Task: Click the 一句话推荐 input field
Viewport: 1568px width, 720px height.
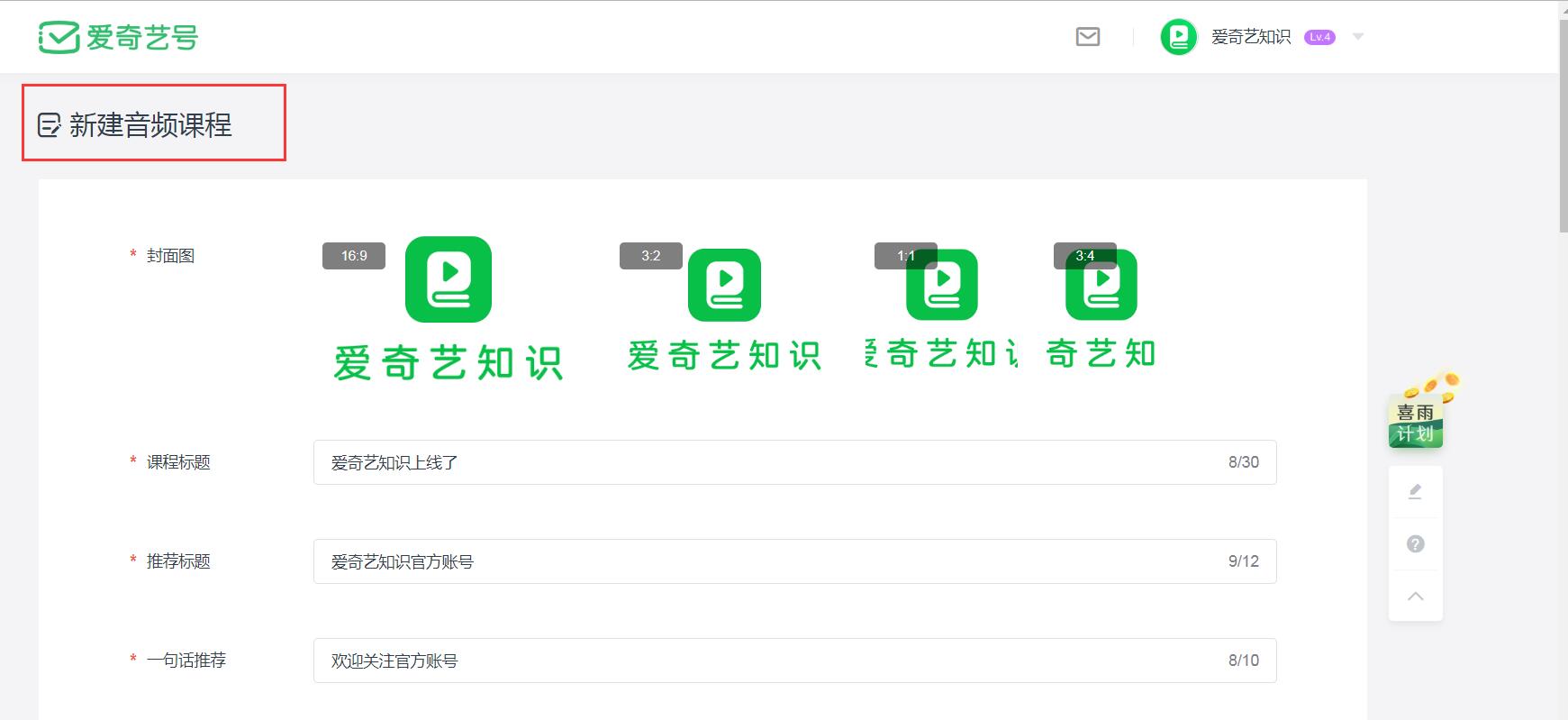Action: click(x=794, y=661)
